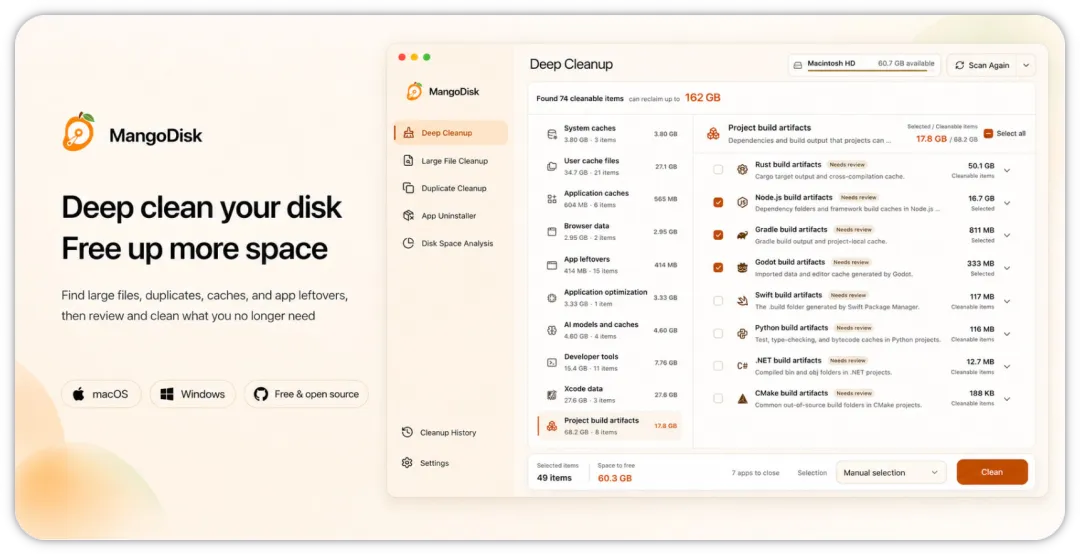Switch to Duplicate Cleanup
Viewport: 1080px width, 555px height.
click(450, 188)
